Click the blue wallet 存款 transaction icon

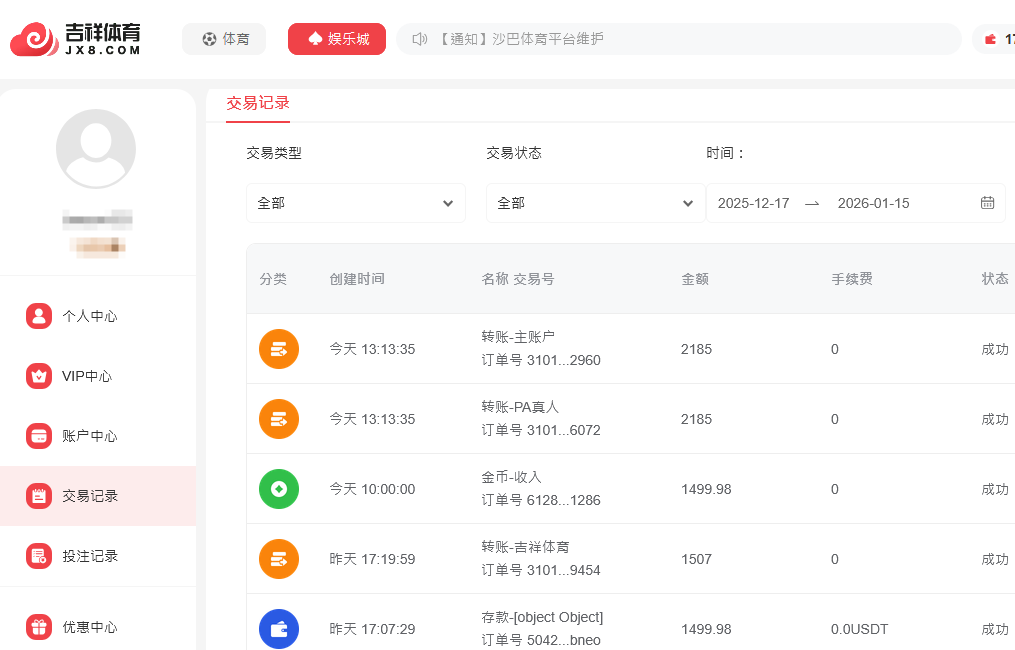tap(279, 629)
